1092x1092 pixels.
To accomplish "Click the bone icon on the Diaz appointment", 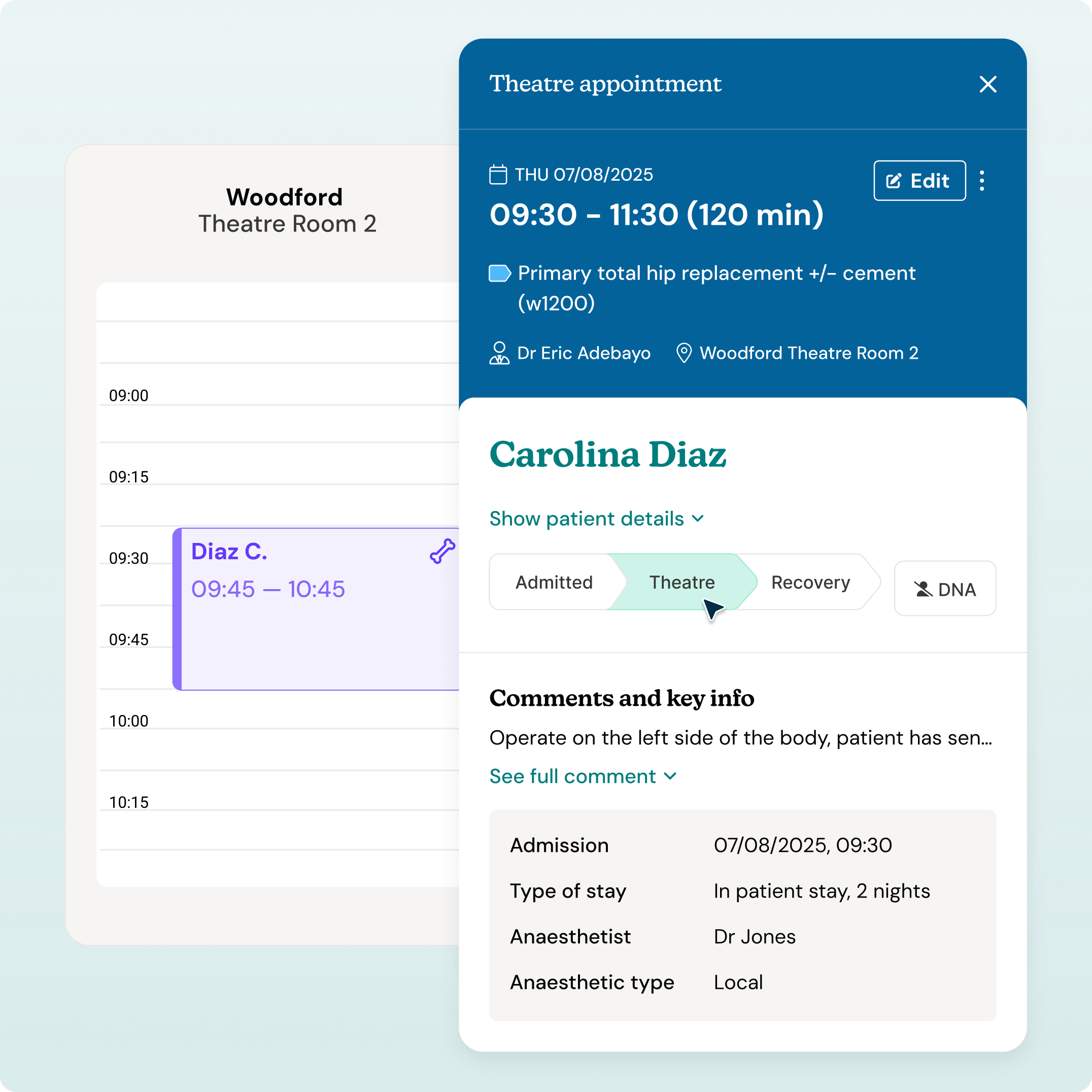I will 442,551.
